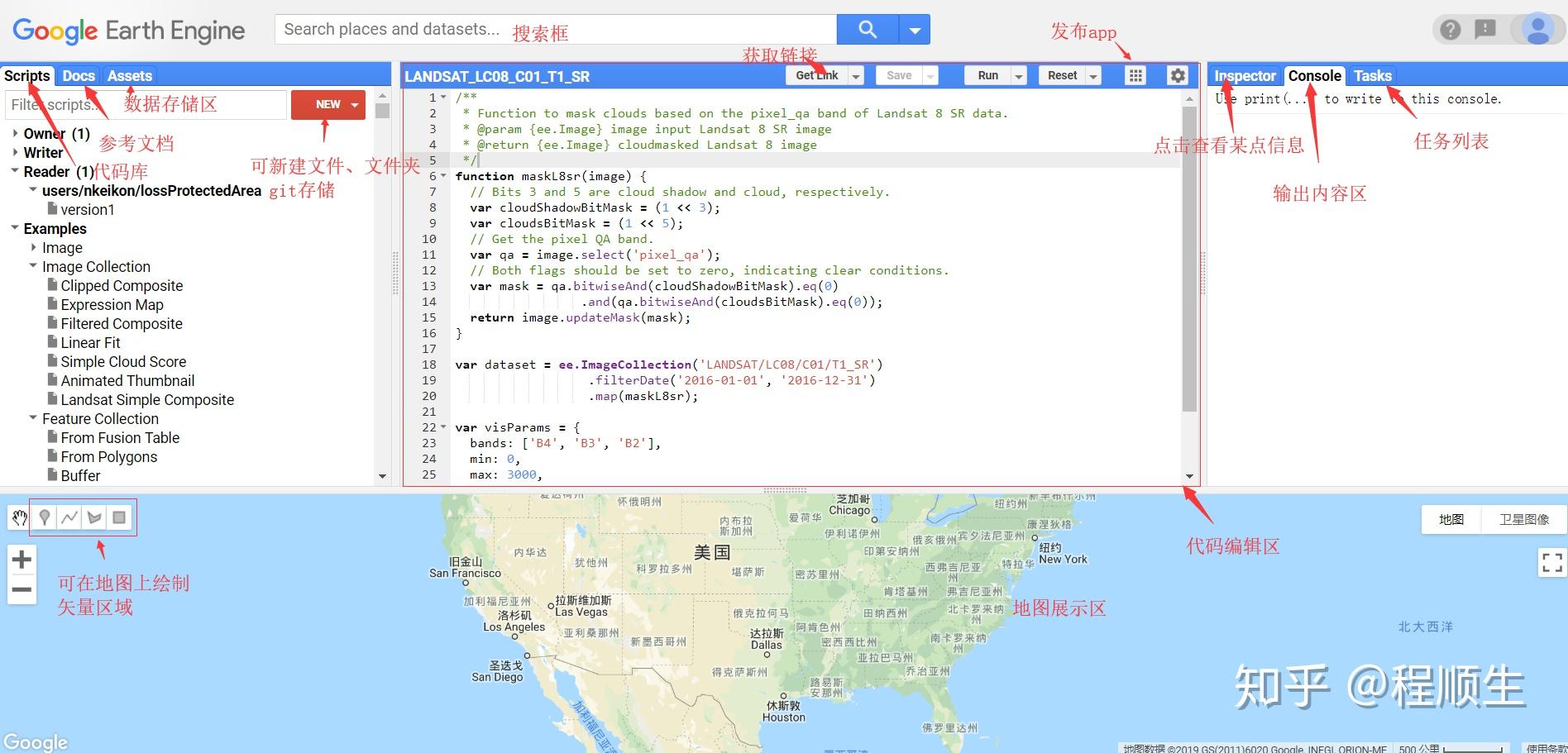Open the Get Link dropdown arrow
The image size is (1568, 753).
tap(858, 74)
